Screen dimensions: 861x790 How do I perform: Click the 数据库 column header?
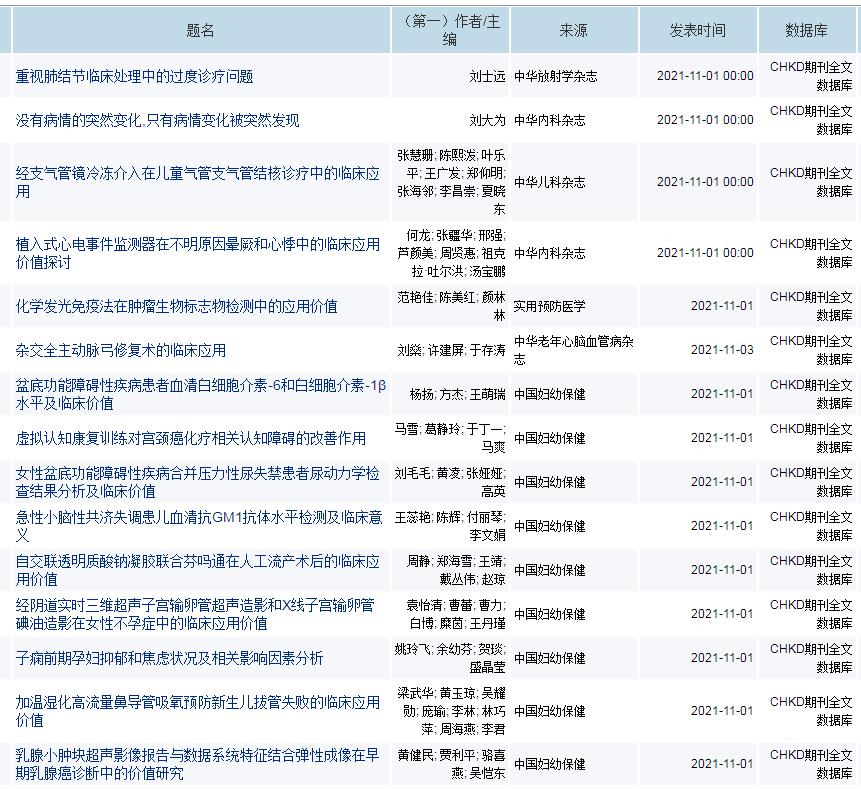[806, 31]
